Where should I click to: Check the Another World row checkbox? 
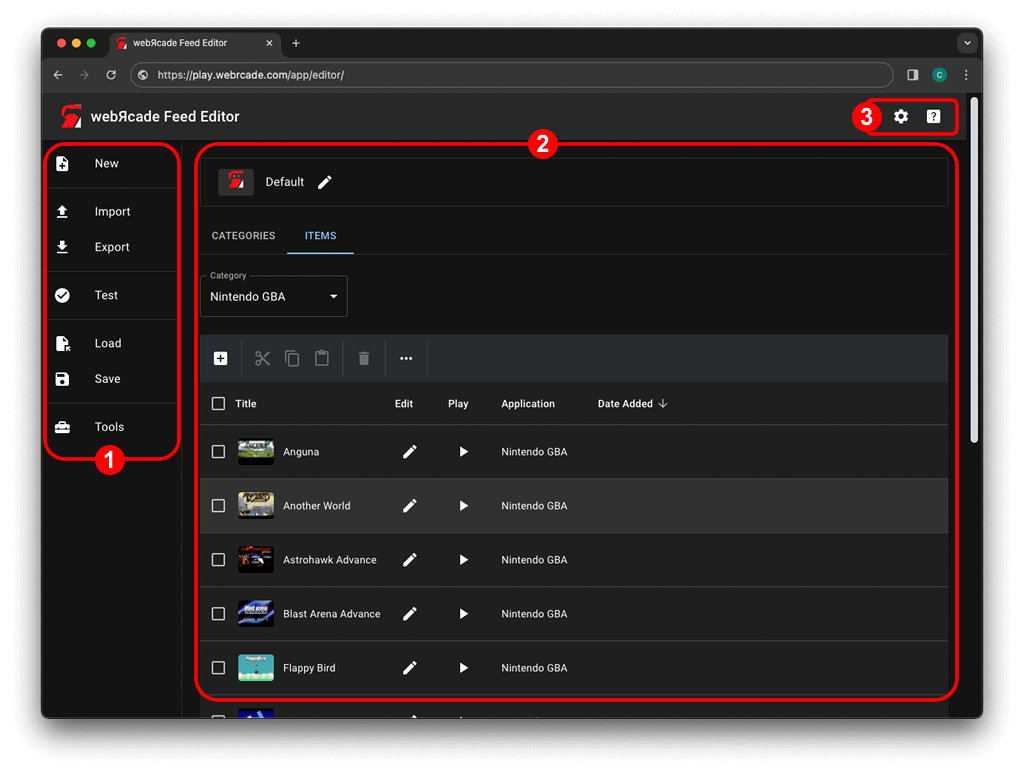click(218, 506)
